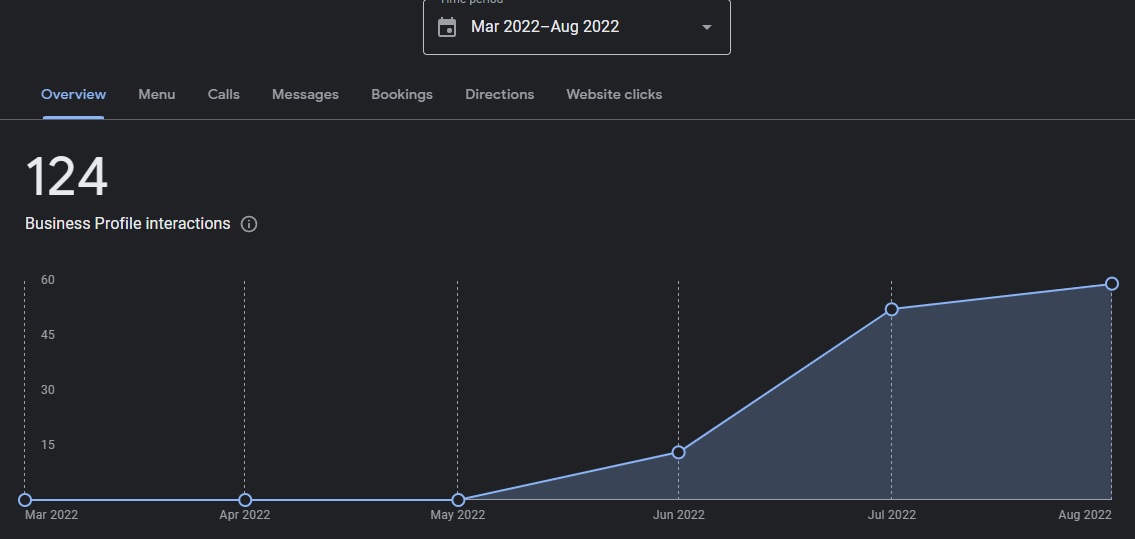This screenshot has width=1135, height=539.
Task: Click the May 2022 axis label
Action: tap(457, 515)
